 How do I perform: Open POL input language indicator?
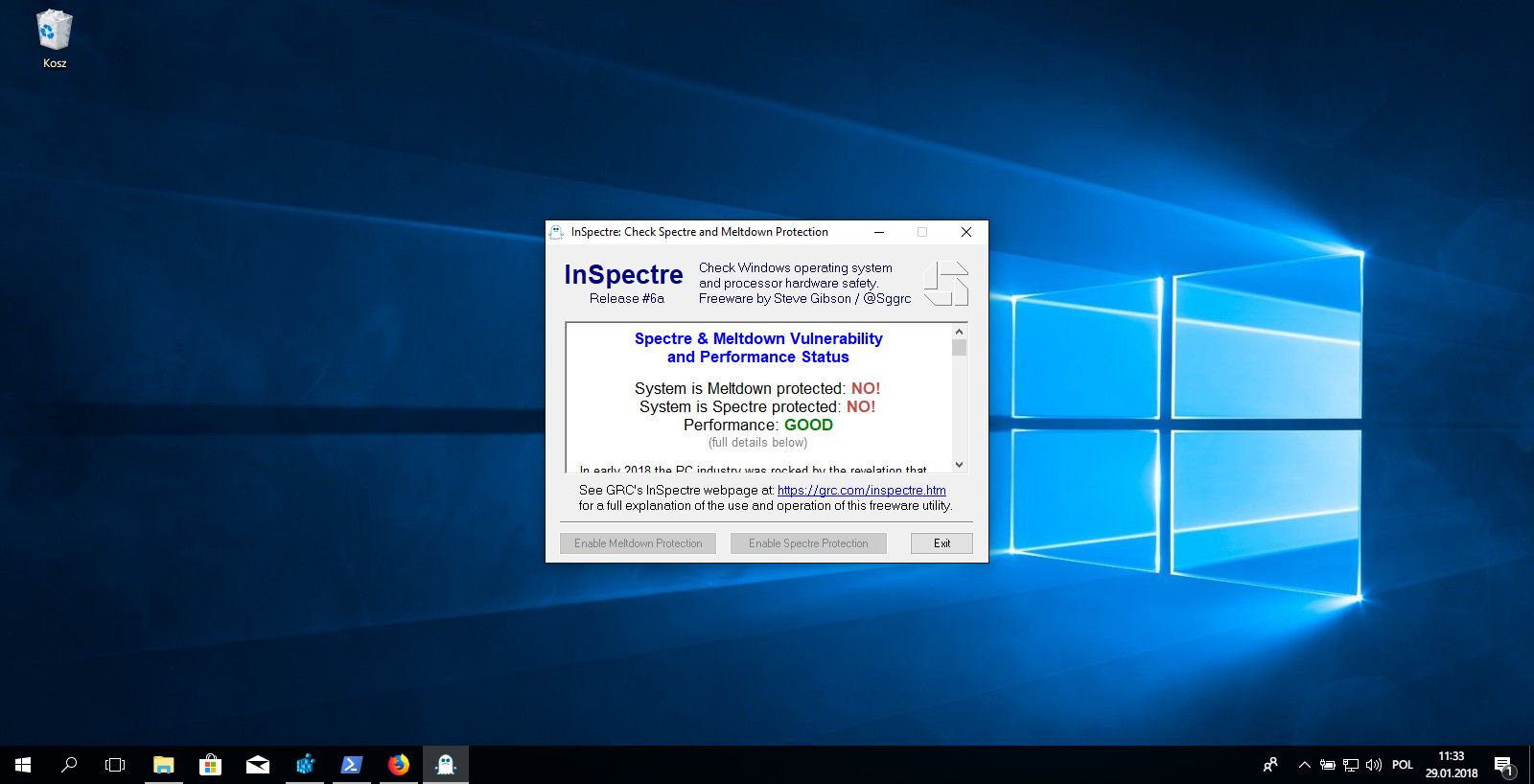1403,765
